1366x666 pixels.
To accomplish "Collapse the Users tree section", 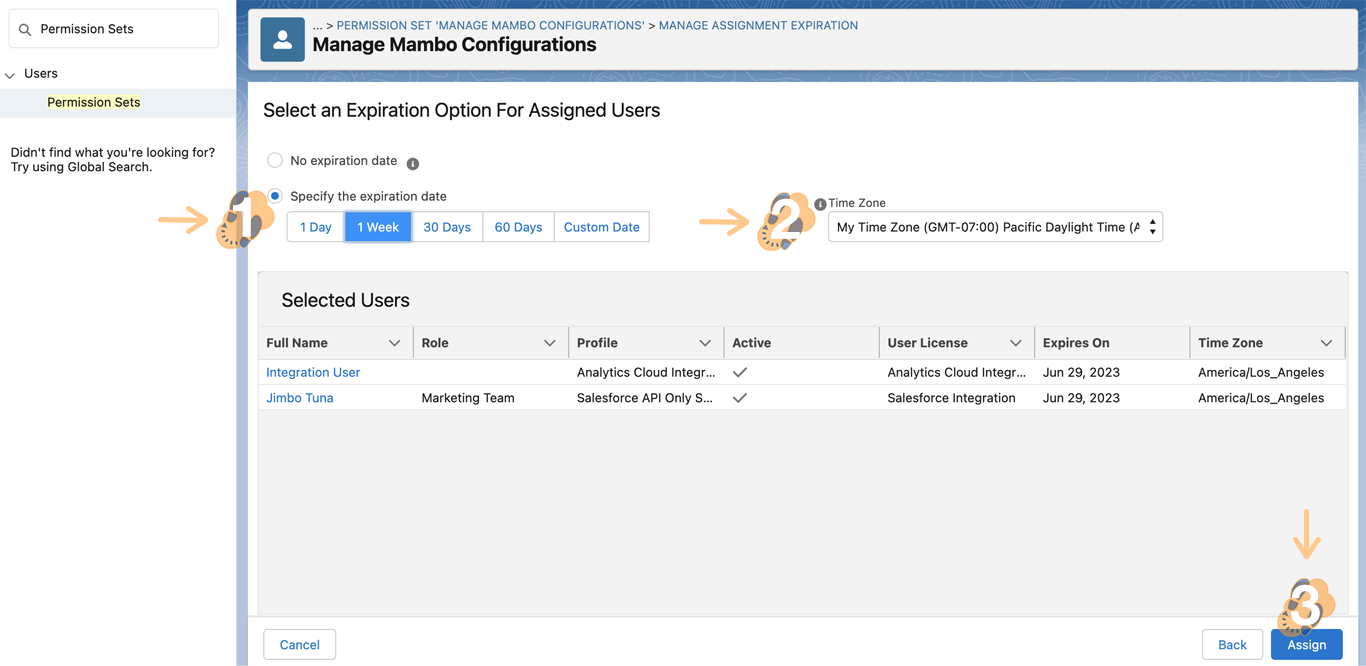I will pos(10,75).
